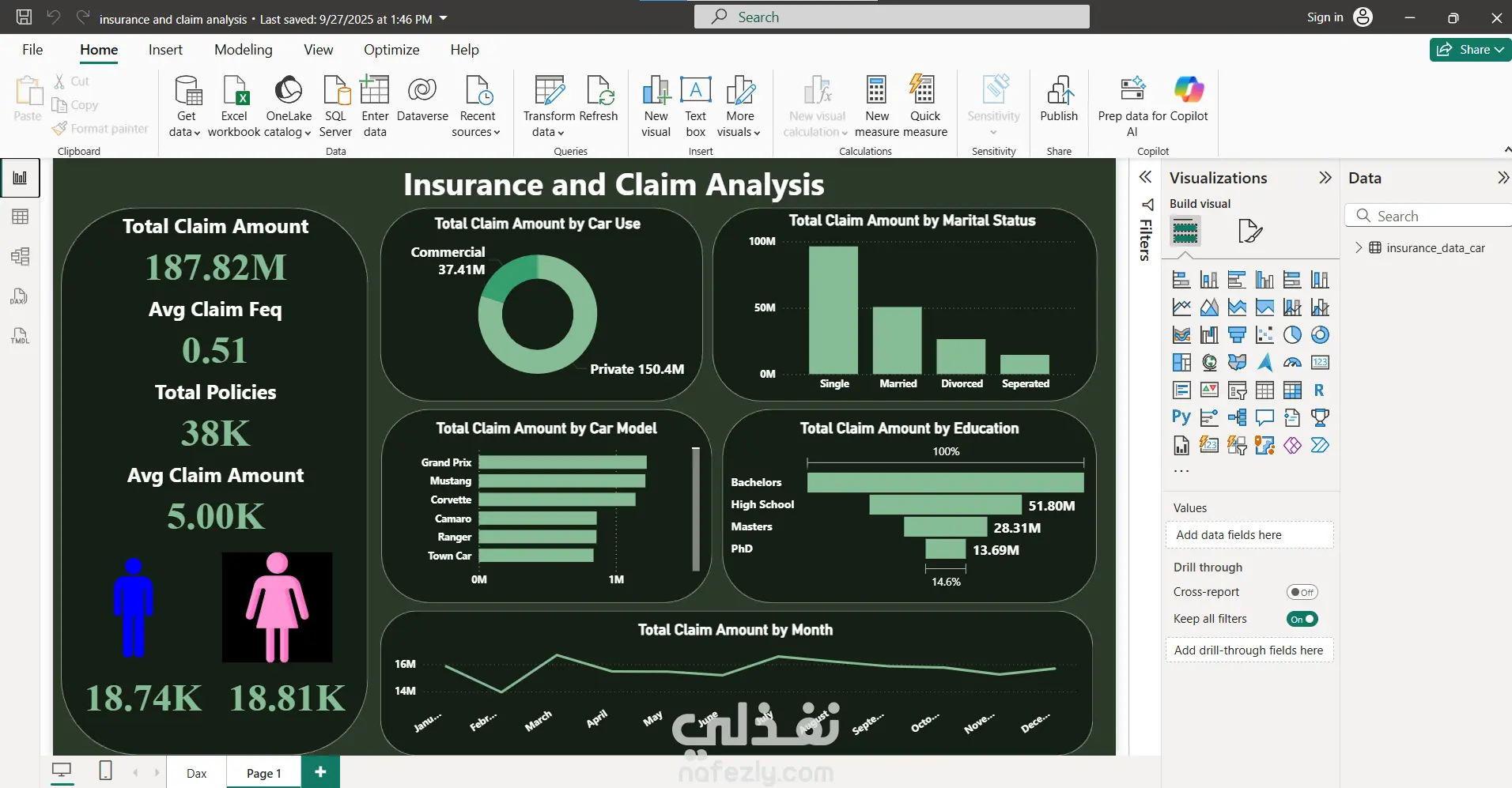Image resolution: width=1512 pixels, height=788 pixels.
Task: Select the Funnel visual icon
Action: click(x=1237, y=335)
